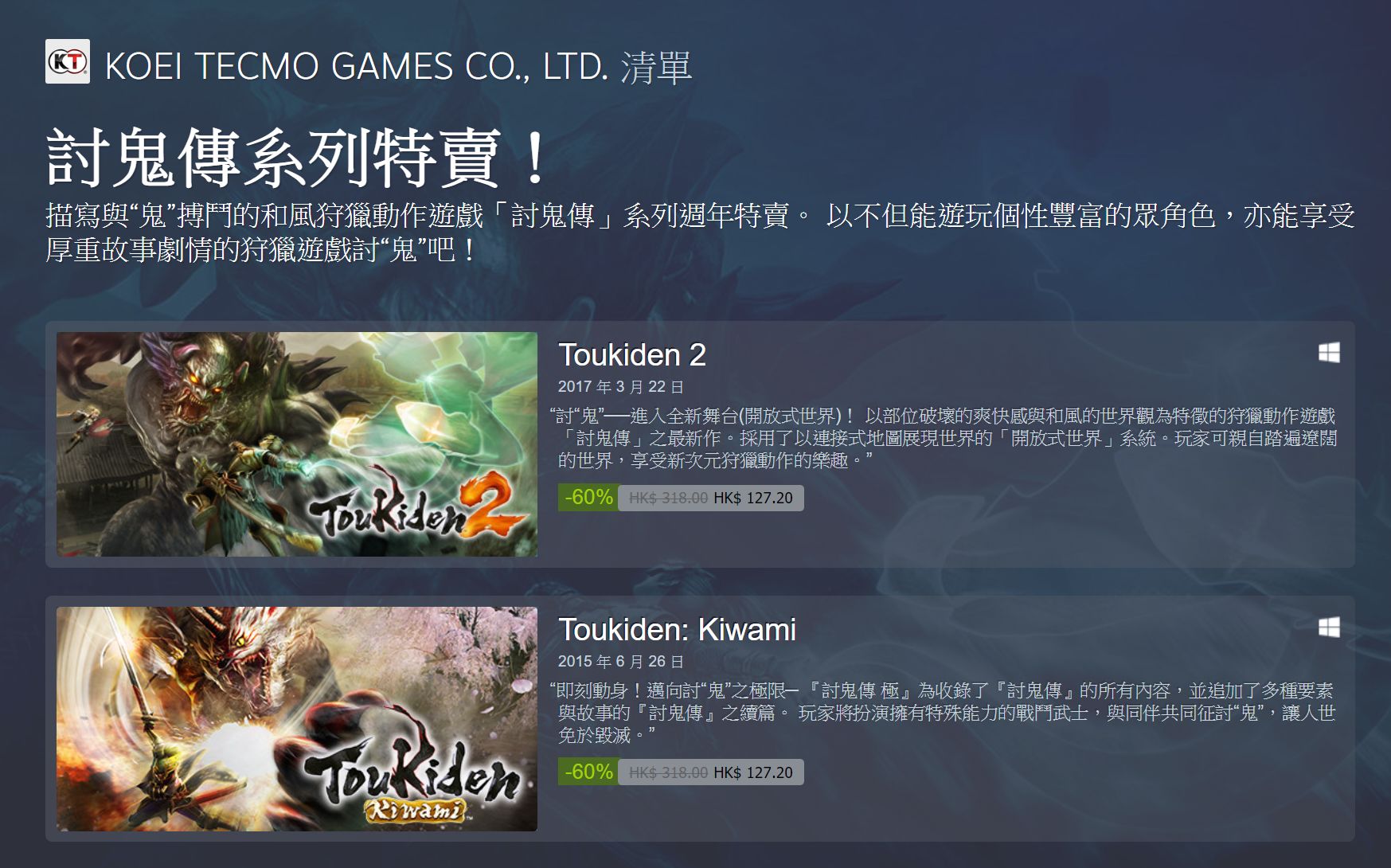The height and width of the screenshot is (868, 1391).
Task: Click Toukiden: Kiwami price HK$ 127.20
Action: 753,773
